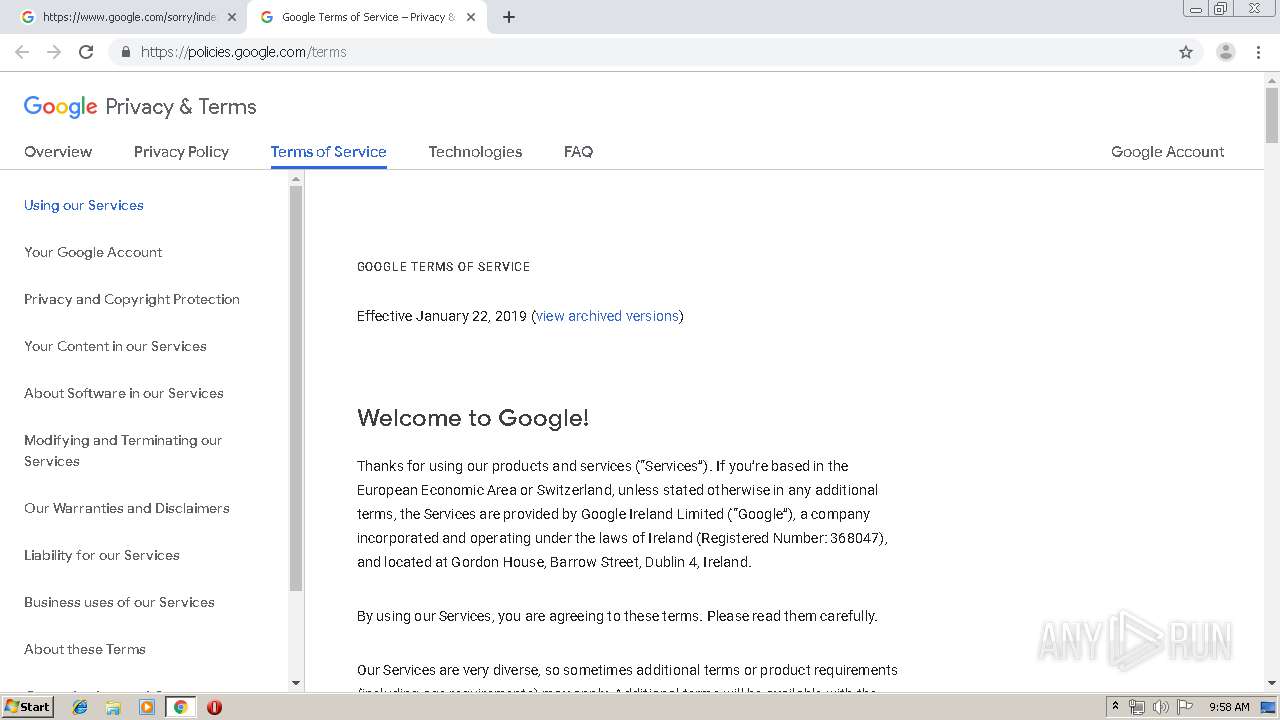Open a new tab with the plus button

coord(509,17)
